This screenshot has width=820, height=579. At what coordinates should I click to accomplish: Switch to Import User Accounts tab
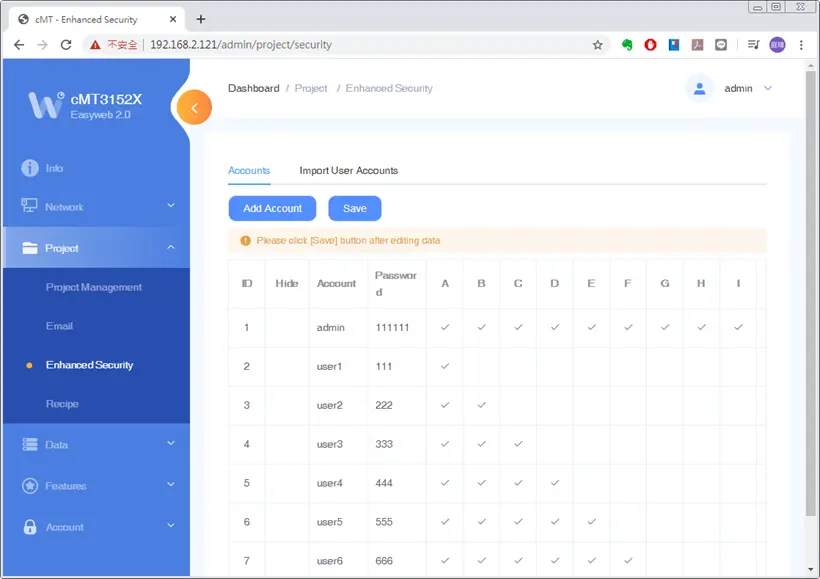tap(348, 171)
